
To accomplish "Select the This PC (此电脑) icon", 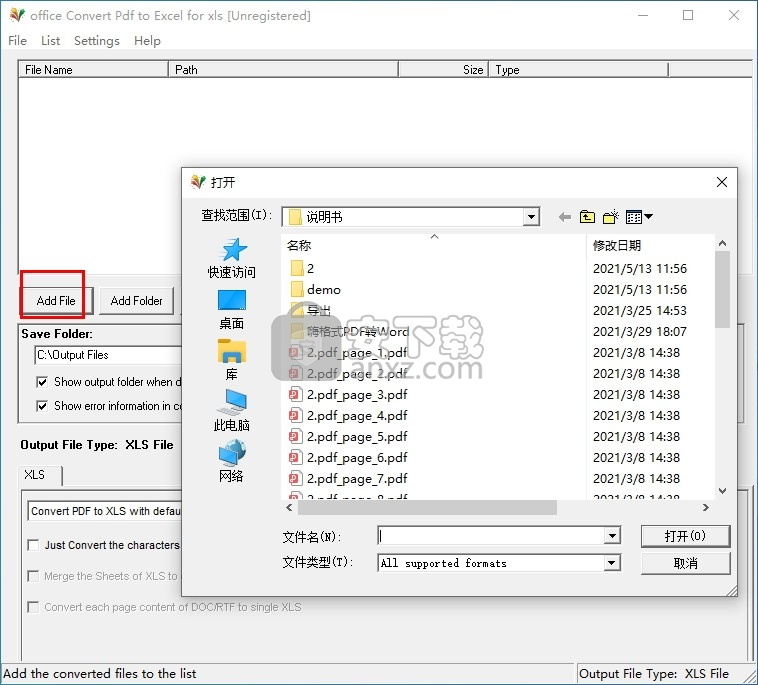I will click(x=234, y=402).
